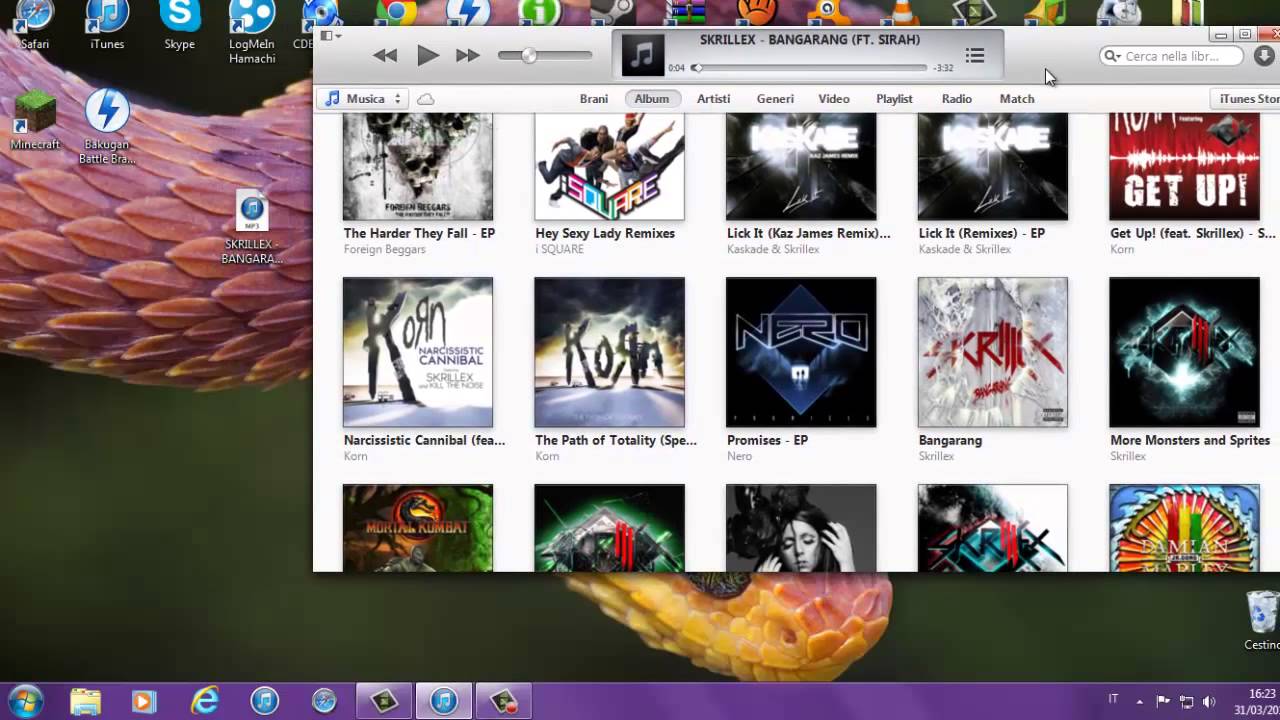Image resolution: width=1280 pixels, height=720 pixels.
Task: Click "Nero" artist name under Promises
Action: tap(739, 456)
